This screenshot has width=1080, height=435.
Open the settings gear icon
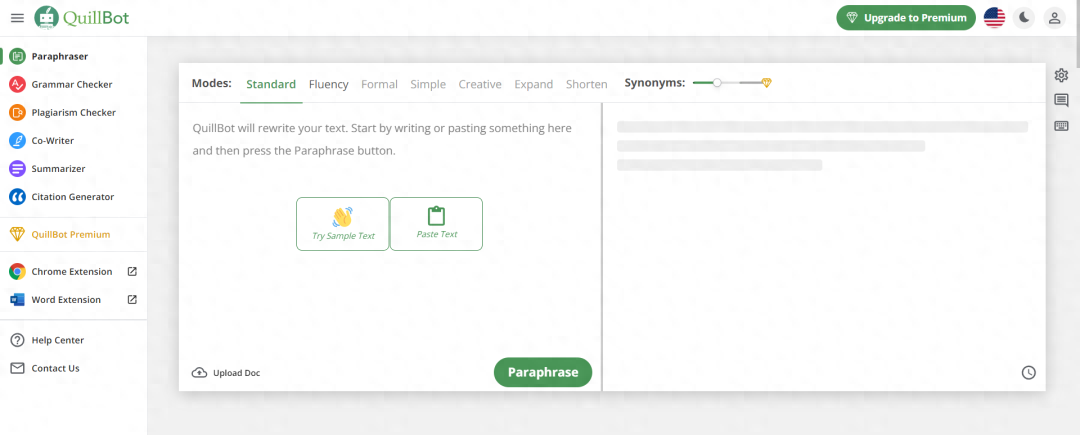(1061, 75)
